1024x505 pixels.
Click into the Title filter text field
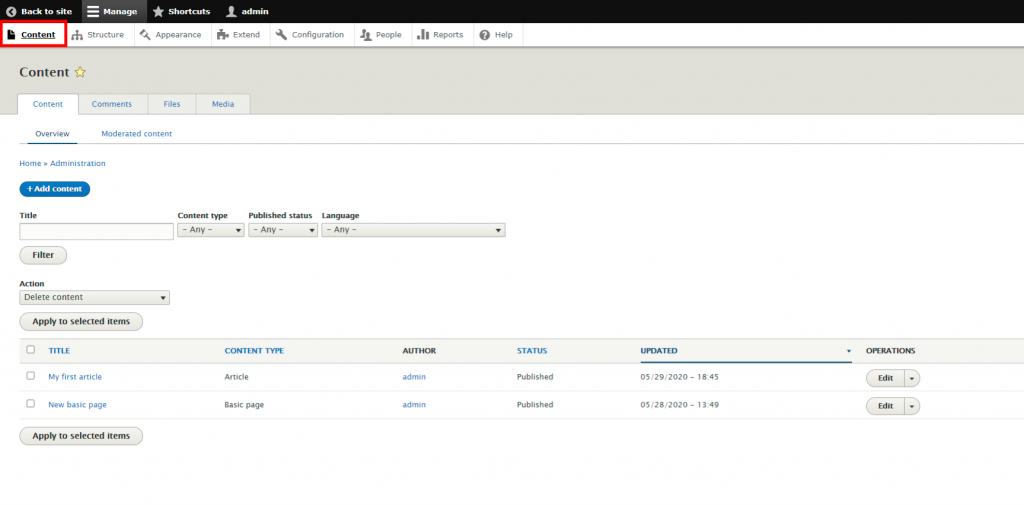[96, 231]
